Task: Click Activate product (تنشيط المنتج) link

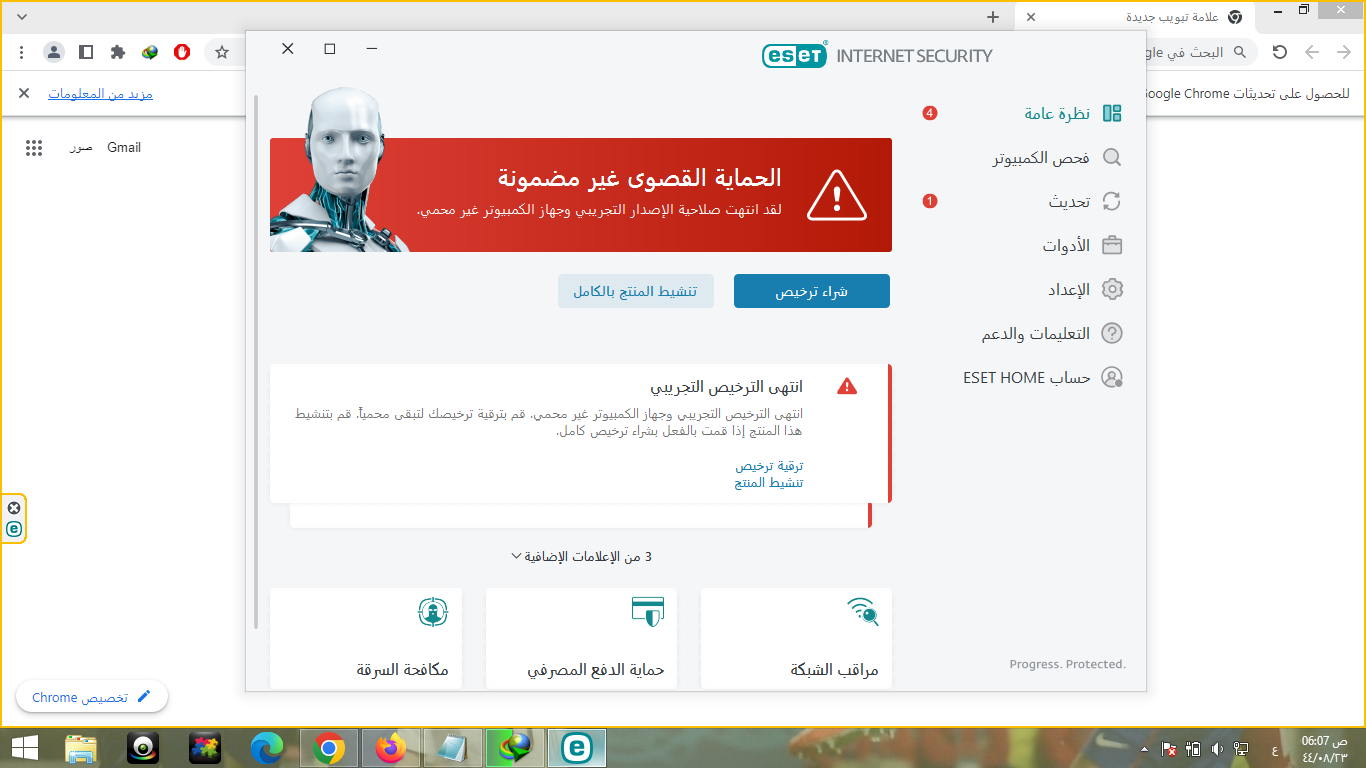Action: click(769, 482)
